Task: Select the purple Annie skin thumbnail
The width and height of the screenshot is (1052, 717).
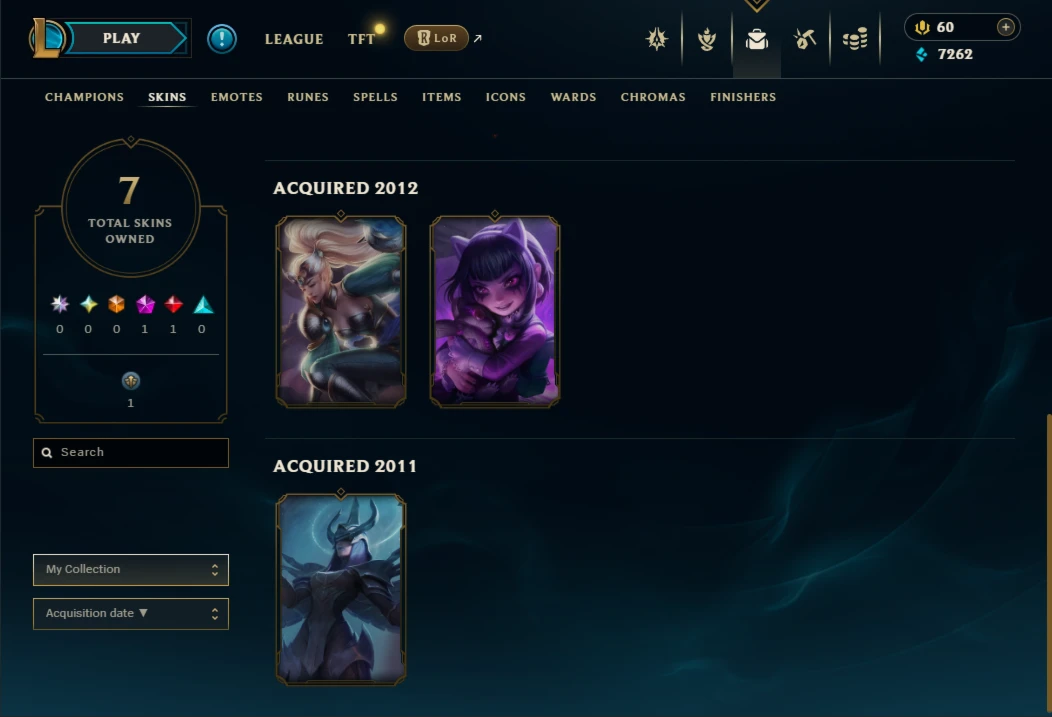Action: (x=494, y=311)
